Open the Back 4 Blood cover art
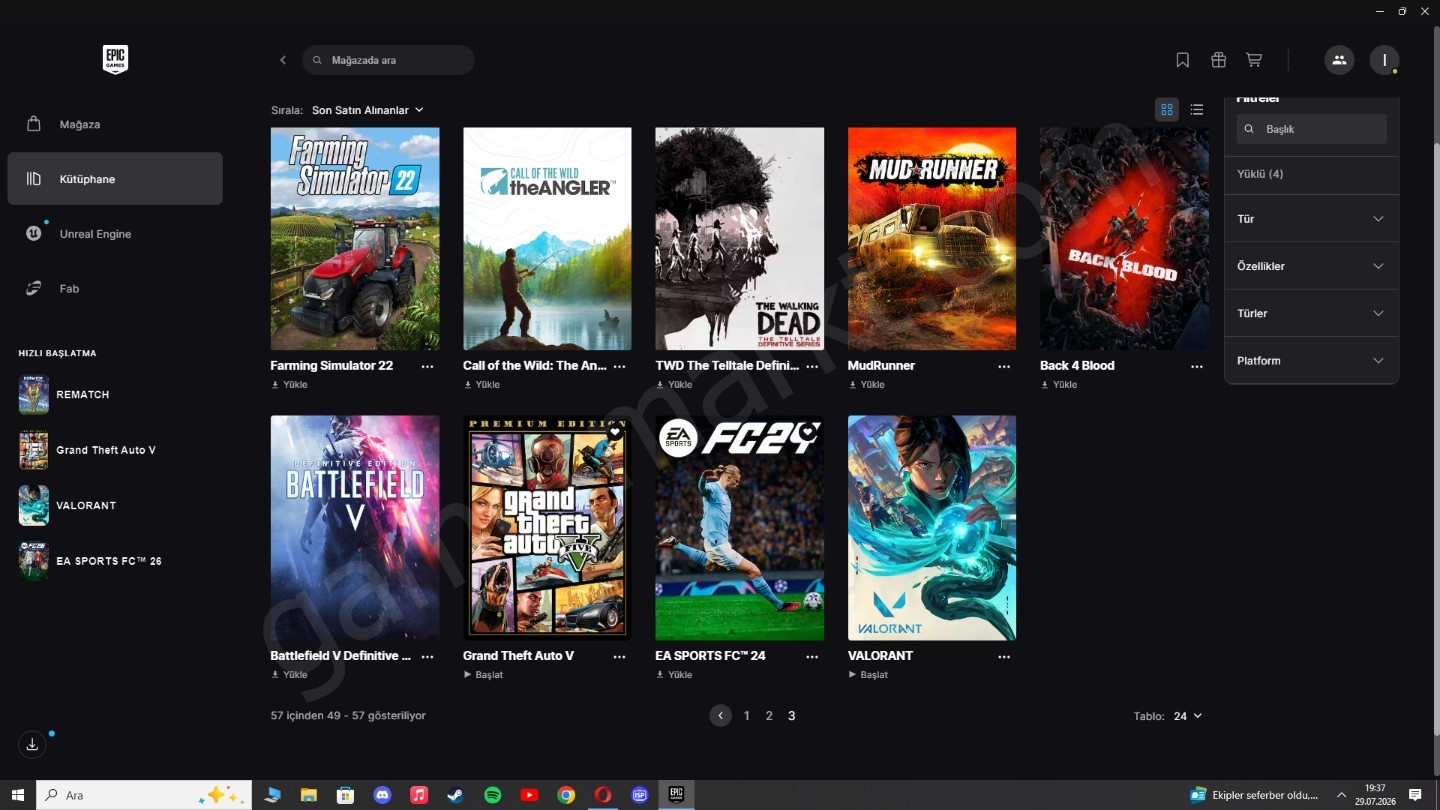This screenshot has height=810, width=1440. 1124,239
